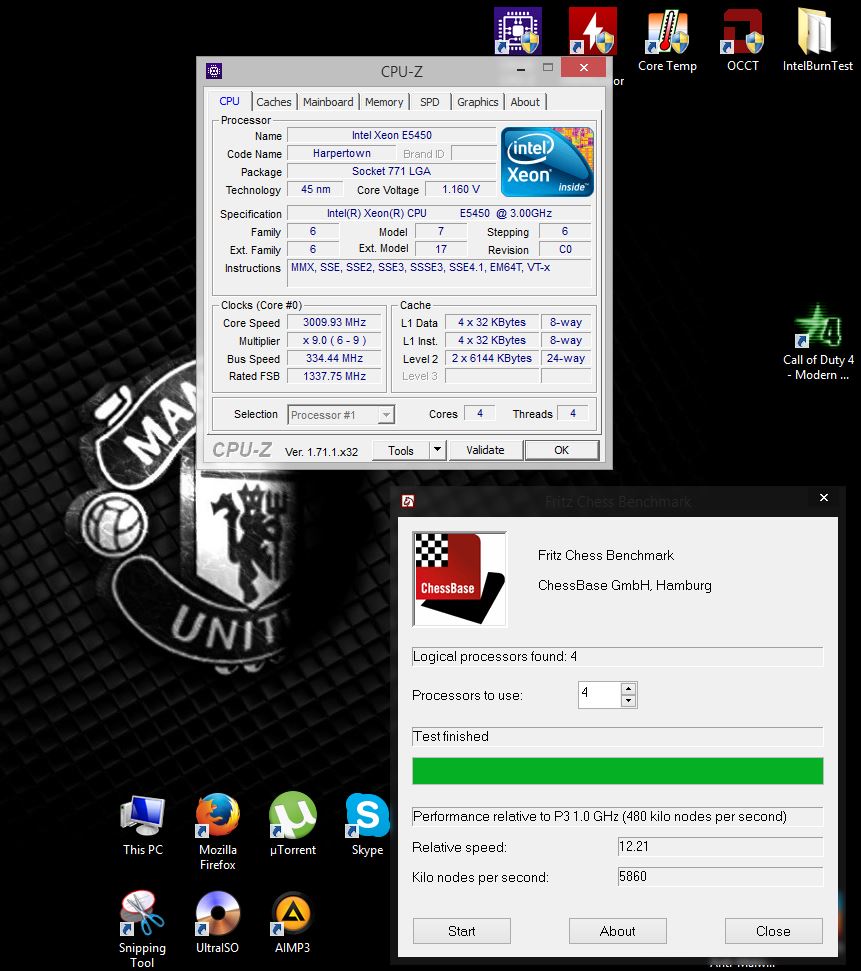
Task: Click the Validate button in CPU-Z
Action: [485, 450]
